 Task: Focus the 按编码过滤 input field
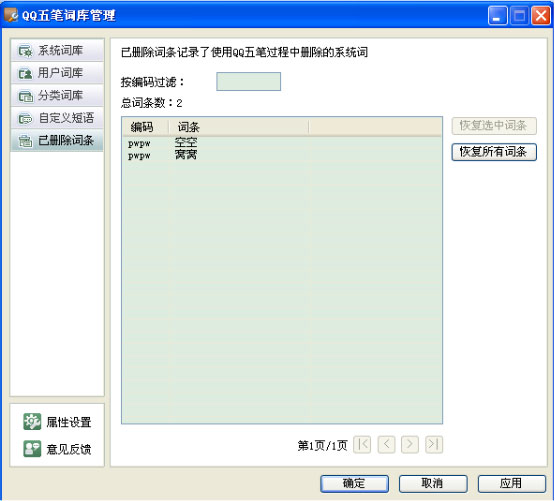pyautogui.click(x=248, y=81)
